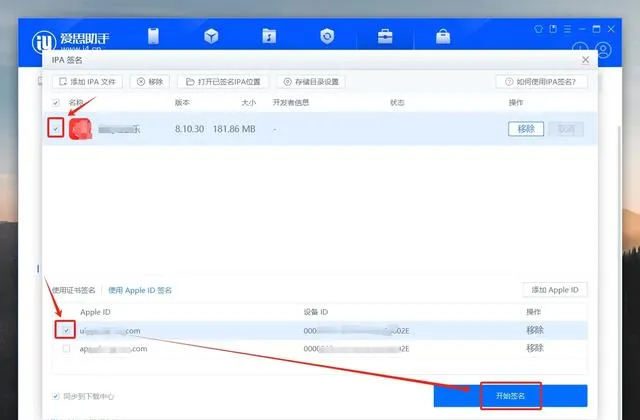Click the red app icon thumbnail in IPA row
This screenshot has width=640, height=420.
pyautogui.click(x=80, y=129)
